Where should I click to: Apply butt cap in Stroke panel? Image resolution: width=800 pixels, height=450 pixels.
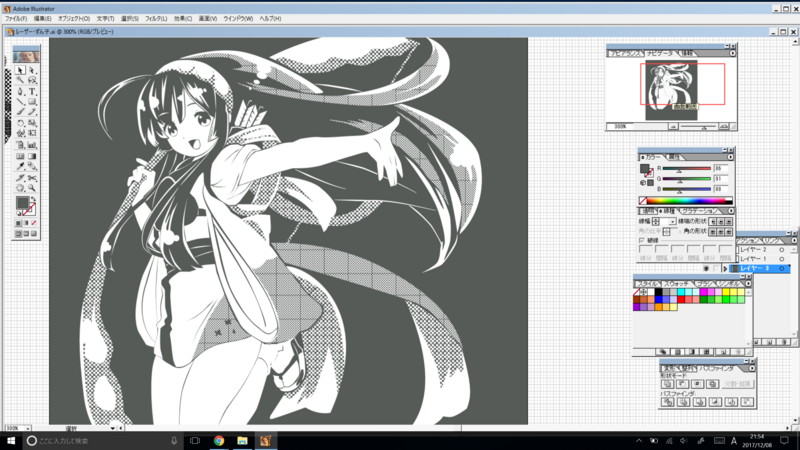[x=713, y=221]
